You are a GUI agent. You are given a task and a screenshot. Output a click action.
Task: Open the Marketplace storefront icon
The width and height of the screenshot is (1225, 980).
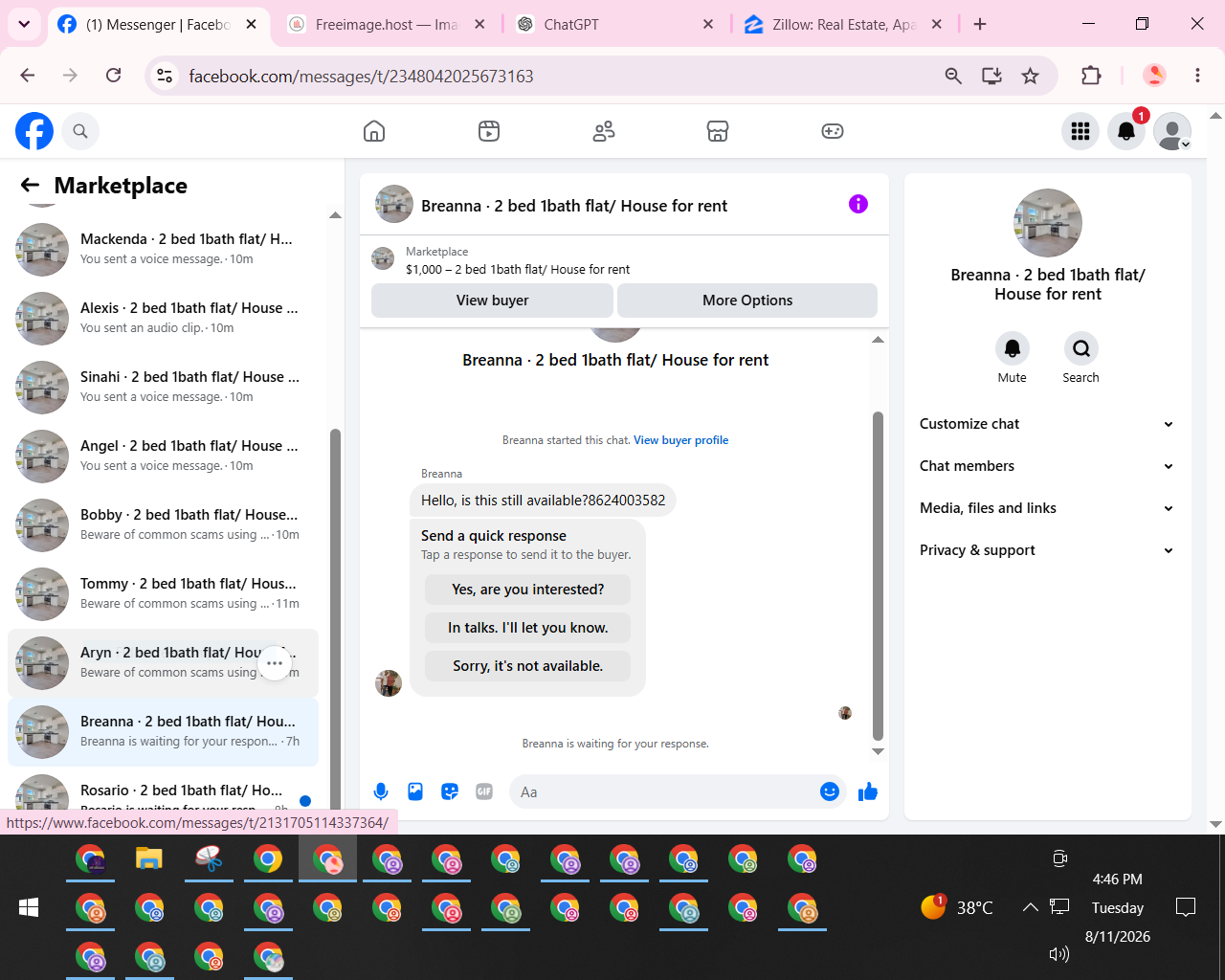[718, 131]
